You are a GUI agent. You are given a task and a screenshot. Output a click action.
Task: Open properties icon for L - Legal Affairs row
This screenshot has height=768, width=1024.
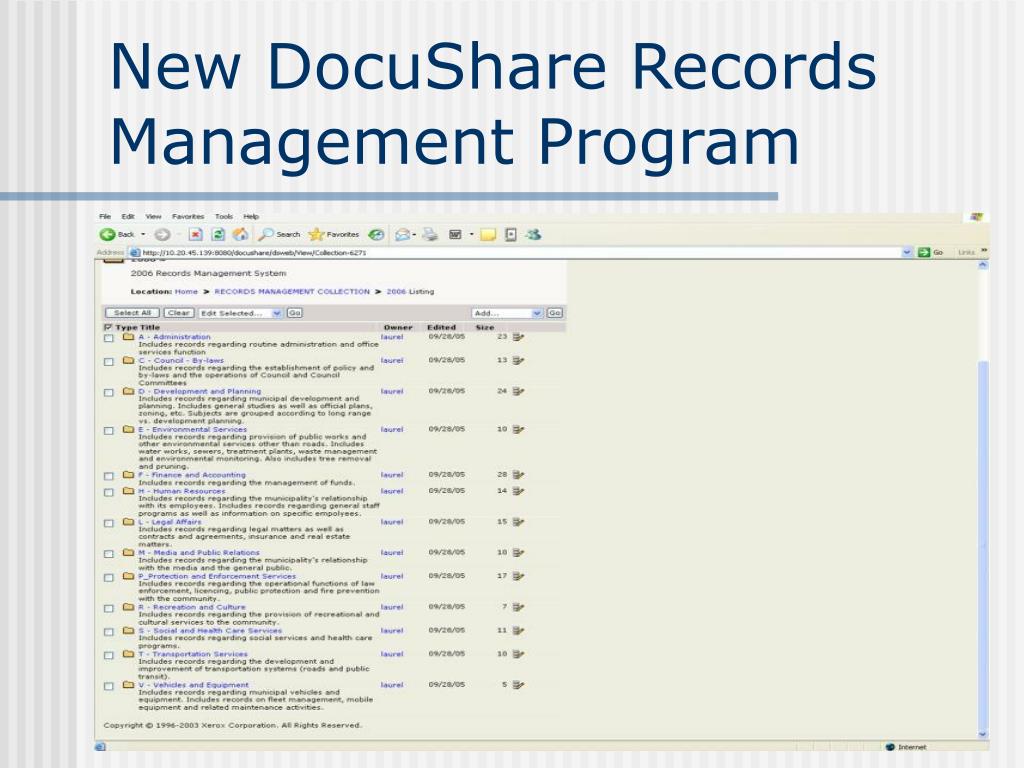519,522
